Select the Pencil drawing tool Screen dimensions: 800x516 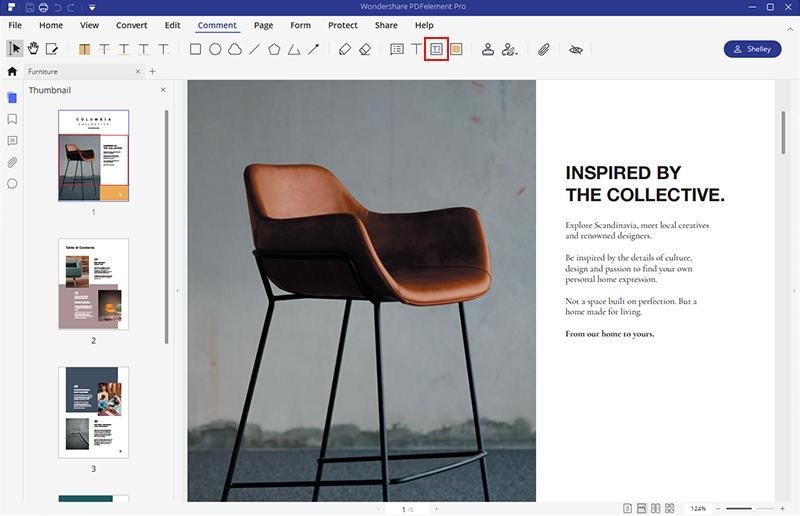[345, 49]
